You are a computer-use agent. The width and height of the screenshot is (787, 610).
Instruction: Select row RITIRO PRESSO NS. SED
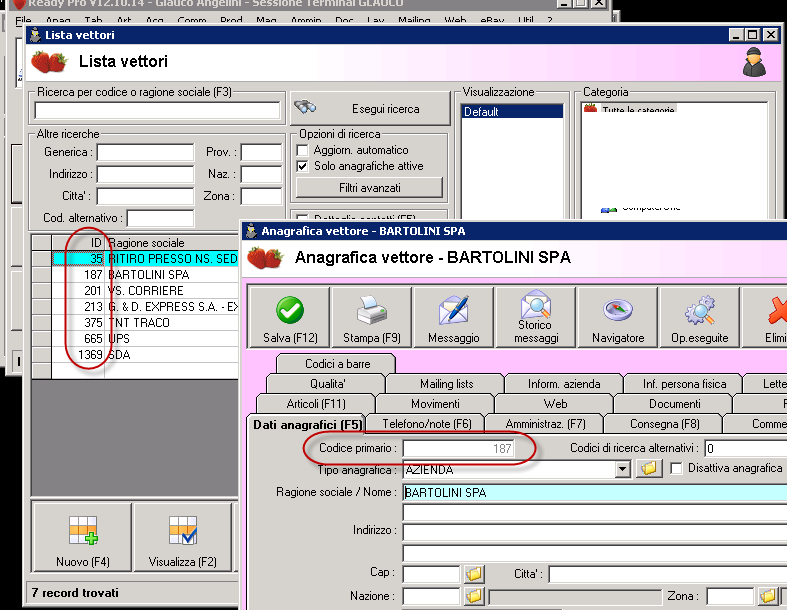[136, 259]
